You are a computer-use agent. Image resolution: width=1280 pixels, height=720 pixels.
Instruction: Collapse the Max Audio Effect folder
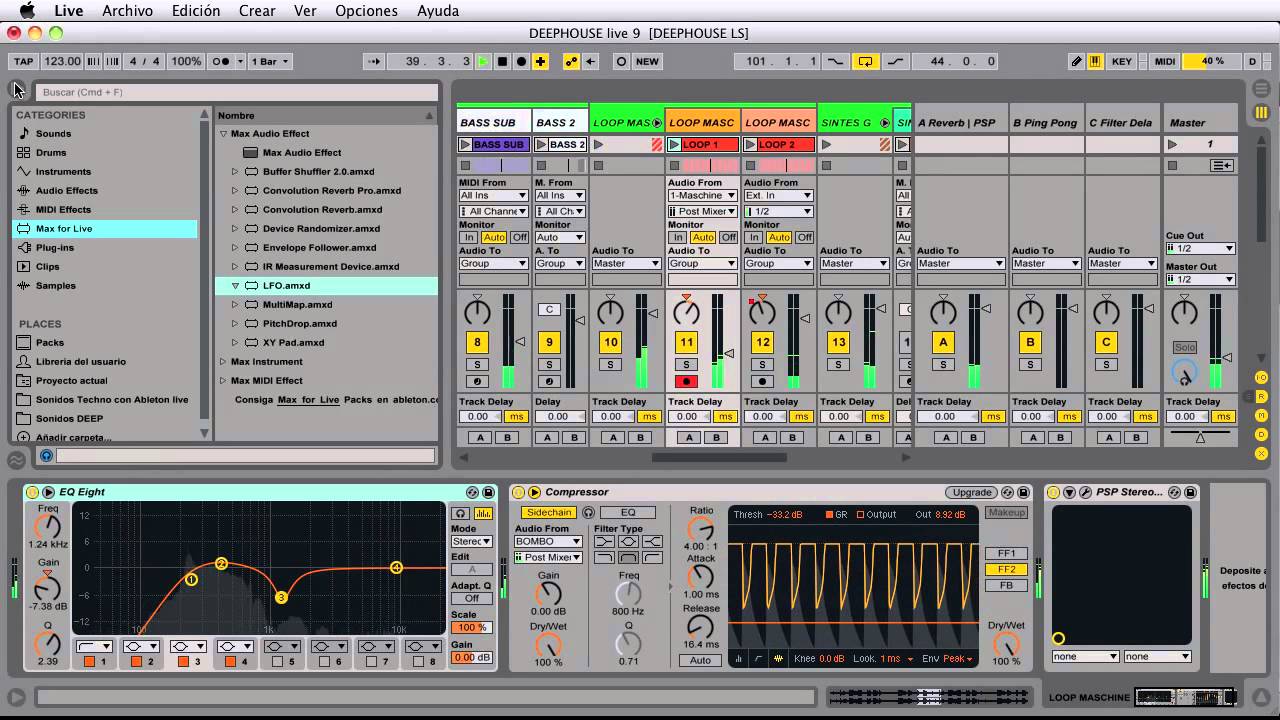tap(224, 133)
